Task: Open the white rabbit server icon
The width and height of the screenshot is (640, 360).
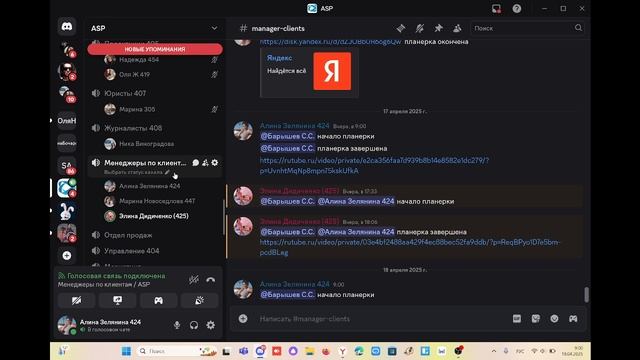Action: click(67, 211)
